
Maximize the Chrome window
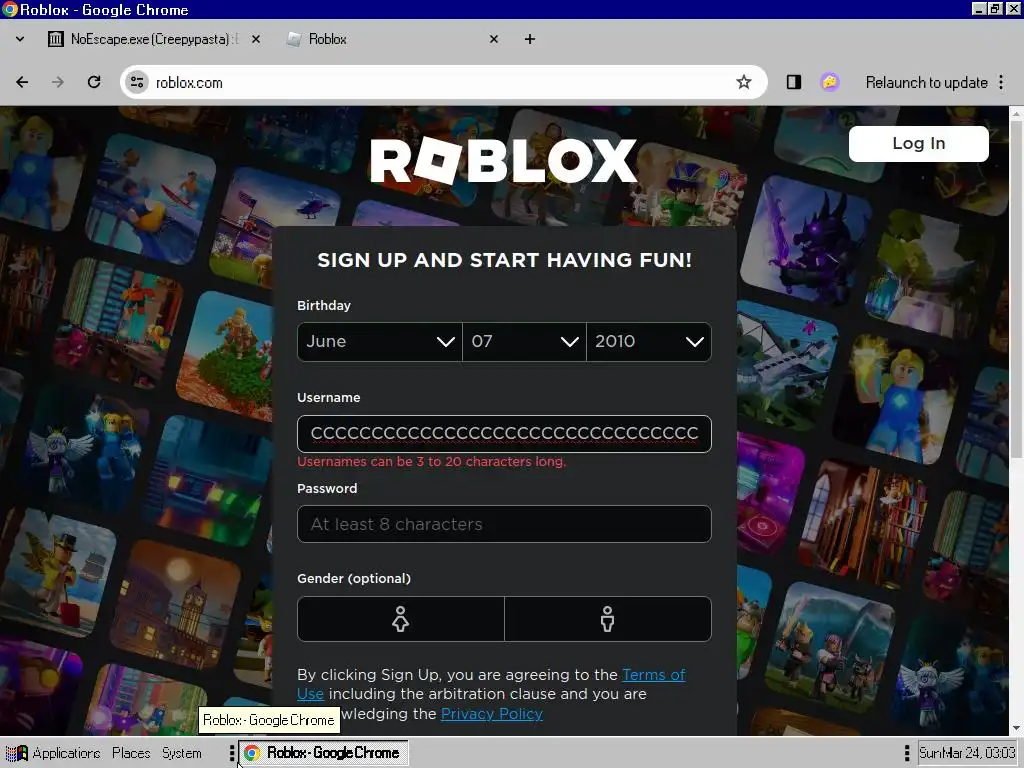(994, 9)
